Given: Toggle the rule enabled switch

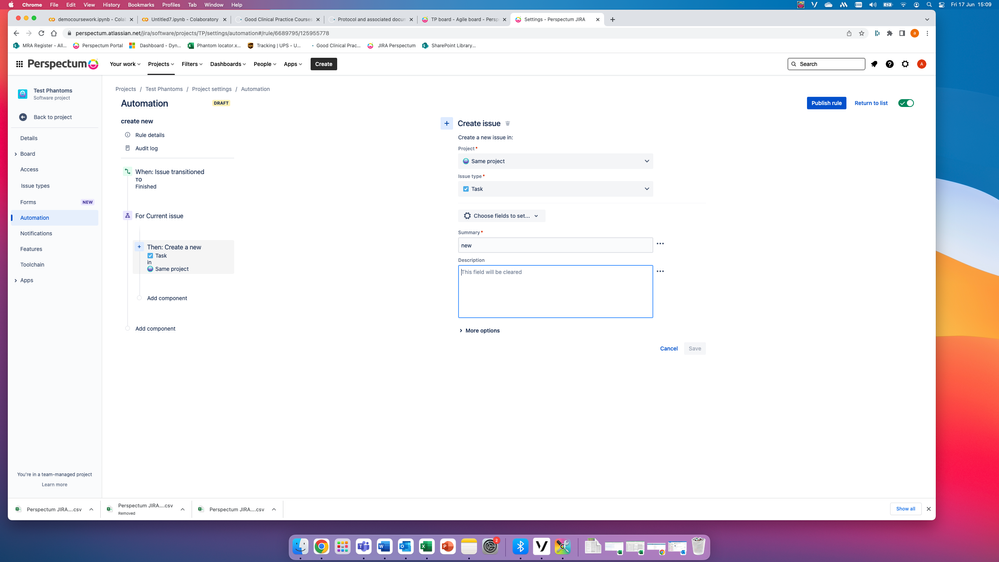Looking at the screenshot, I should tap(906, 103).
